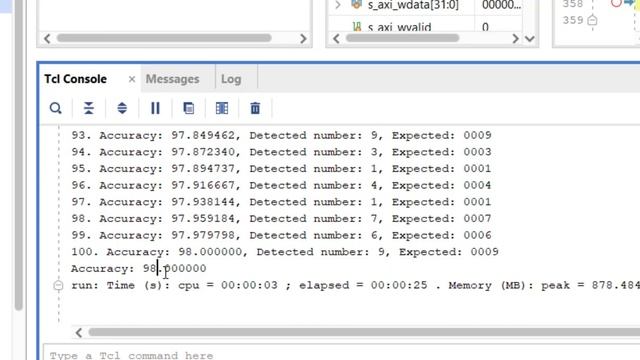Collapse the run: Time output block
Screen dimensions: 640x360
(58, 285)
